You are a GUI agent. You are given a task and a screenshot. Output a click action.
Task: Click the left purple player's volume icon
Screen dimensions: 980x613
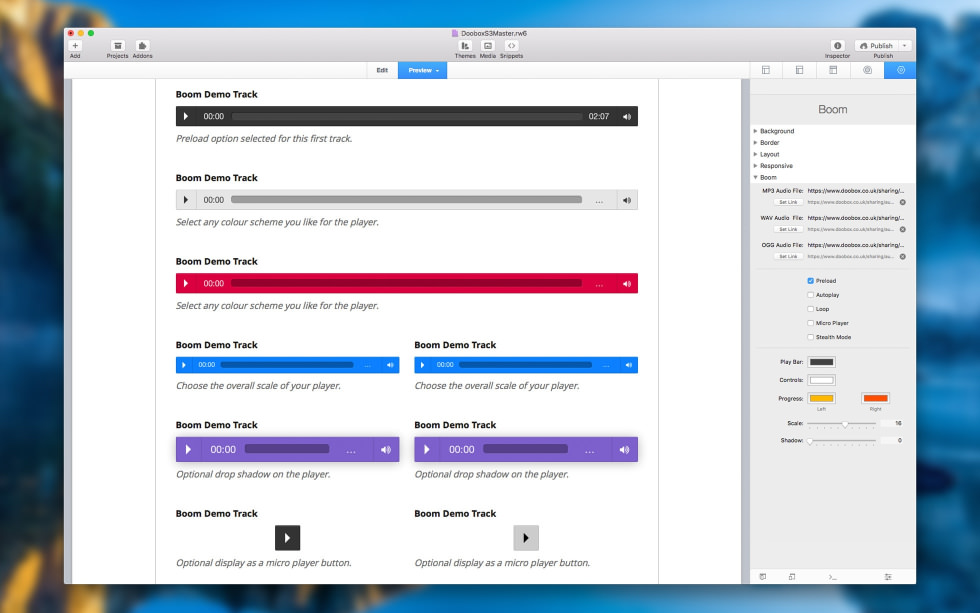coord(386,449)
